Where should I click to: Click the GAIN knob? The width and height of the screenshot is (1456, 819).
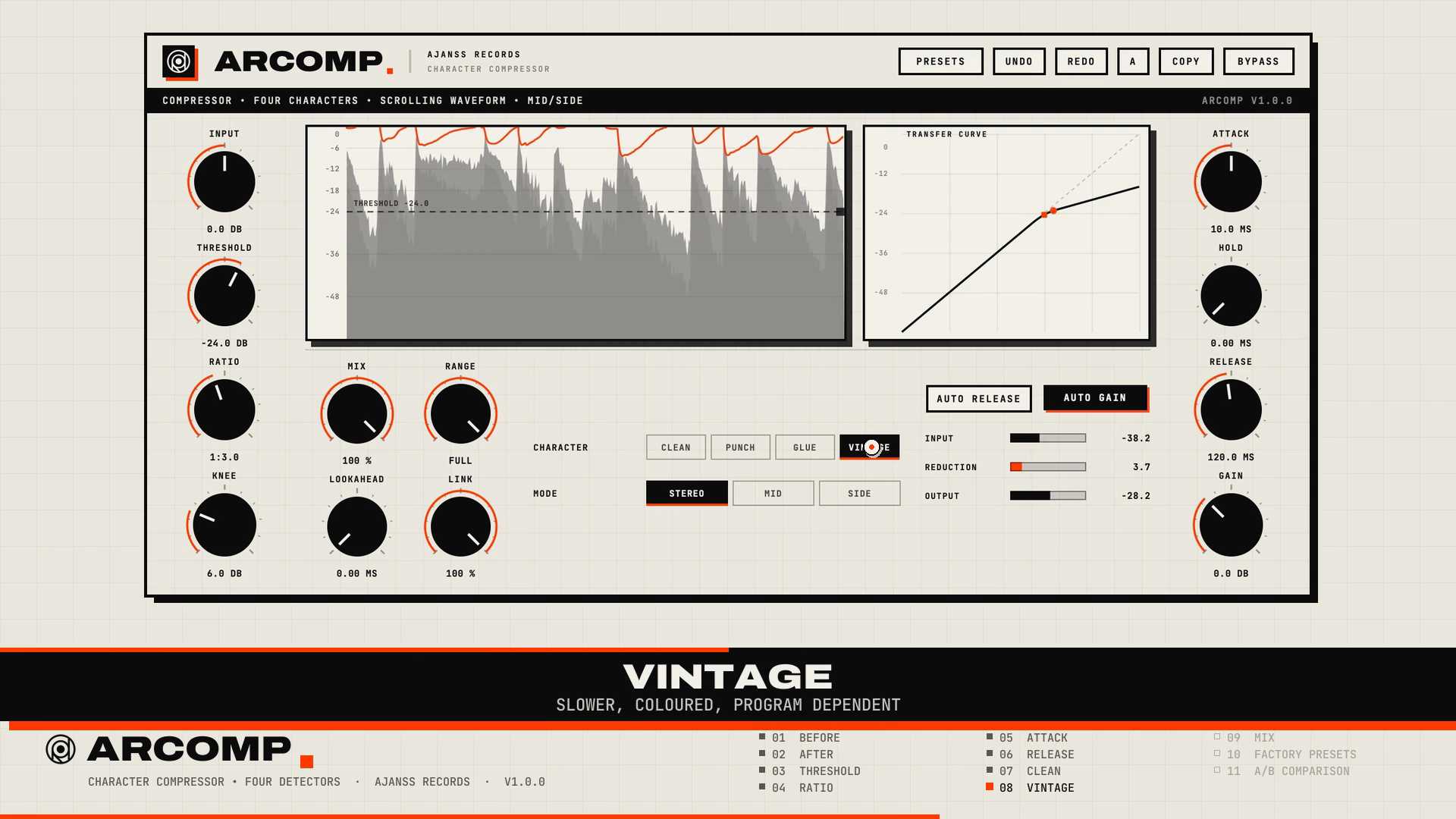click(x=1231, y=525)
